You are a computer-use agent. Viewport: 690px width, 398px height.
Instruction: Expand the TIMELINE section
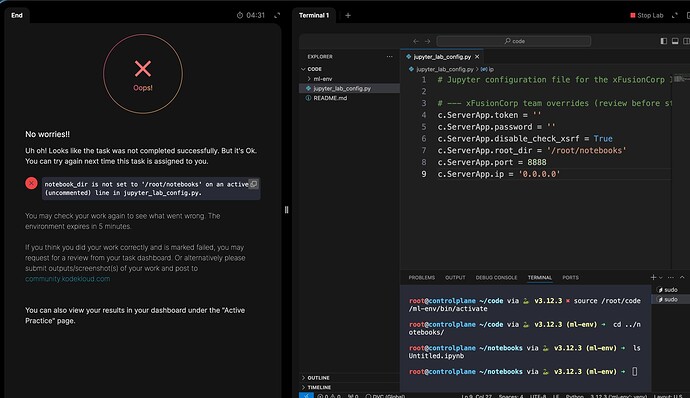coord(349,387)
